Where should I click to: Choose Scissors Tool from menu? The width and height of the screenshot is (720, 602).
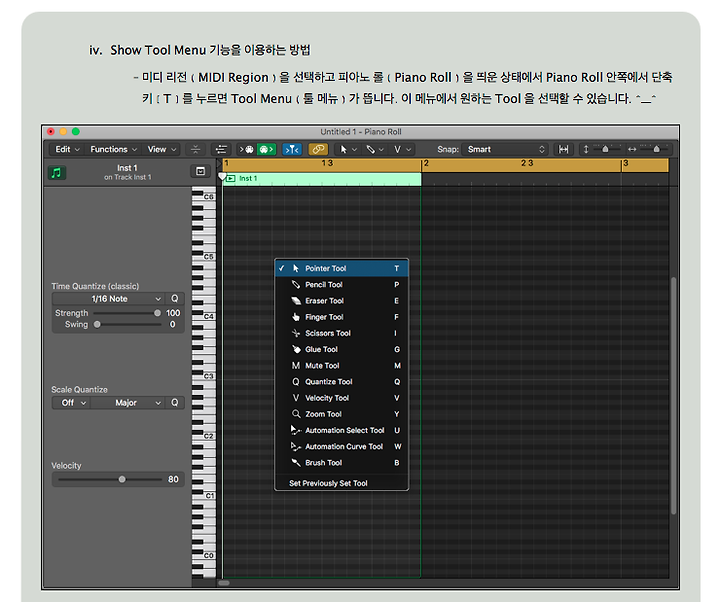[341, 333]
